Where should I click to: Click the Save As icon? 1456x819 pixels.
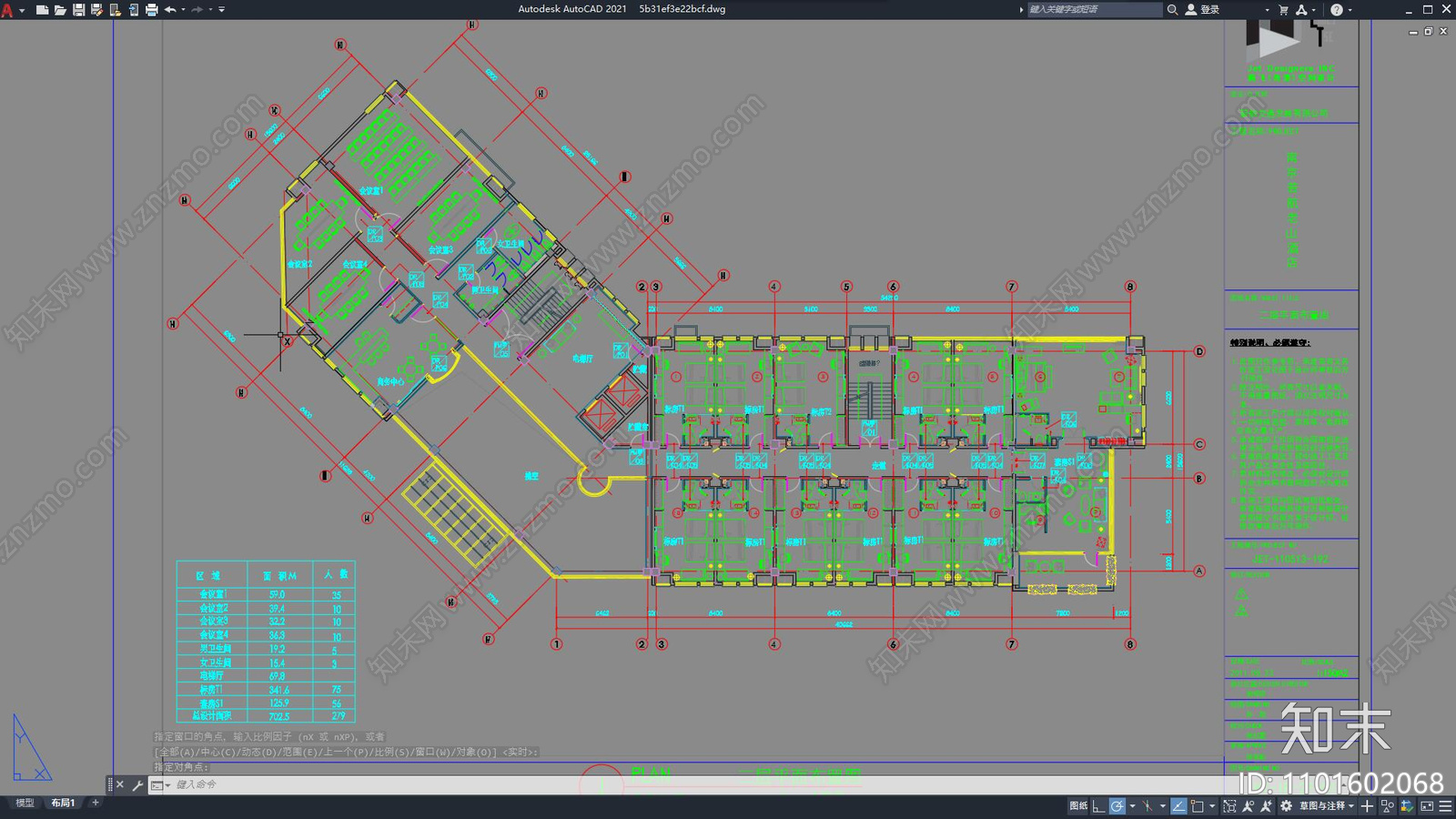point(96,9)
